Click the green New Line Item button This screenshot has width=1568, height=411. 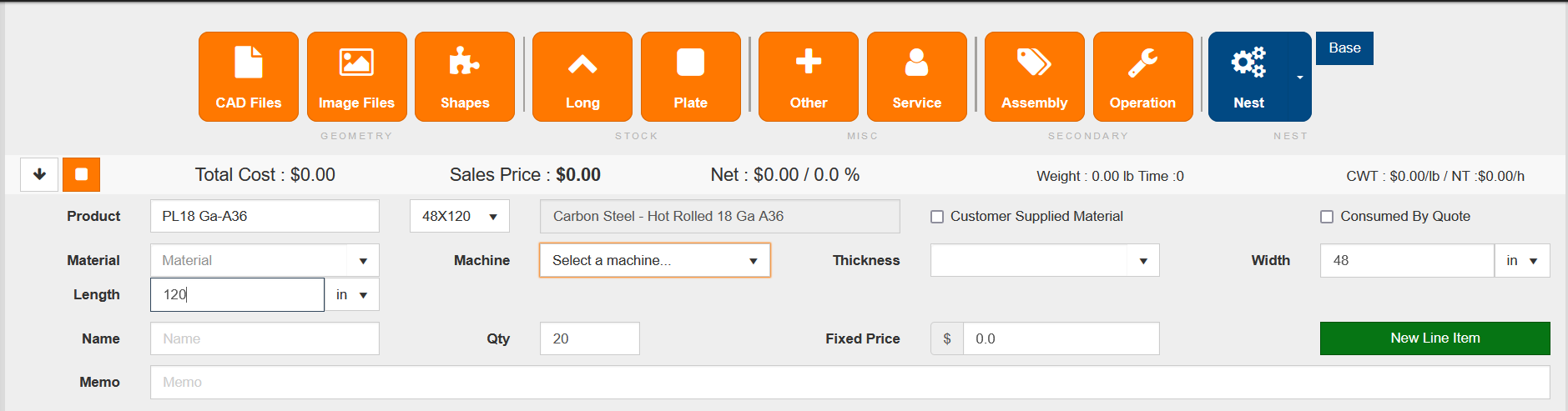[x=1434, y=338]
